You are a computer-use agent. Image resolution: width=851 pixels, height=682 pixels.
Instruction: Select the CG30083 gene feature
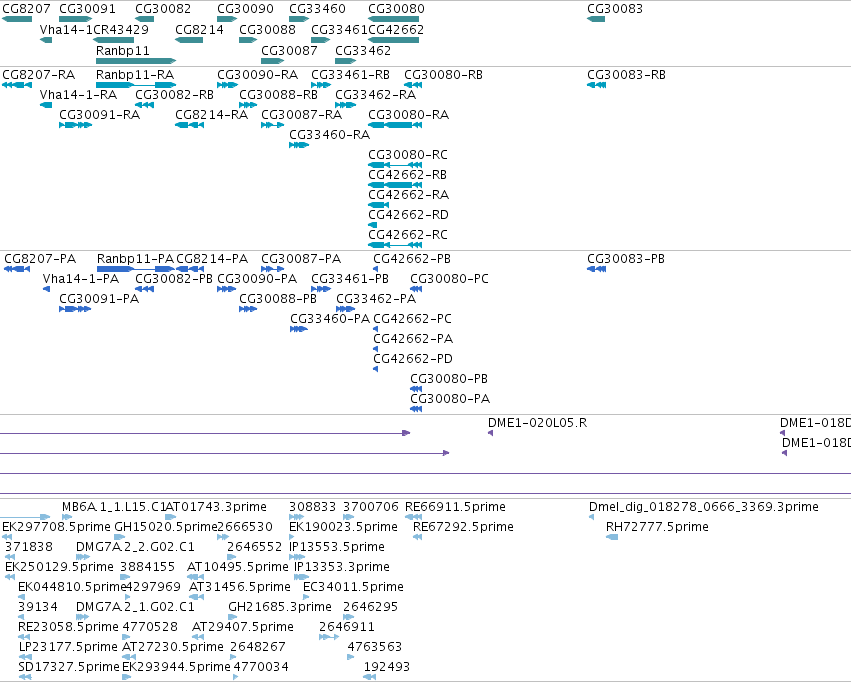point(596,20)
